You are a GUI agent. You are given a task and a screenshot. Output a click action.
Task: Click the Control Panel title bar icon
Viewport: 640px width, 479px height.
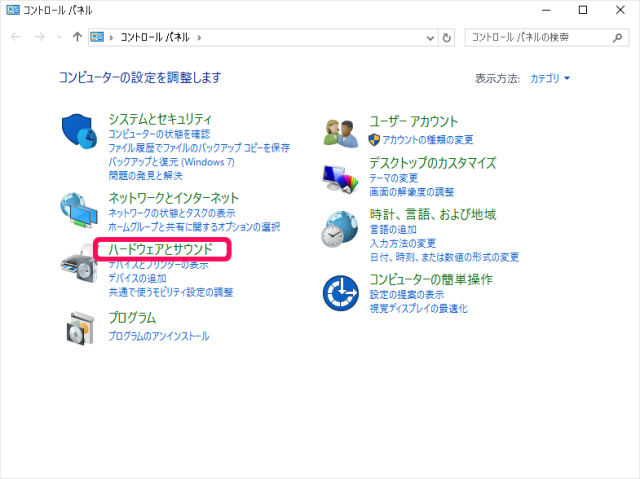click(13, 10)
